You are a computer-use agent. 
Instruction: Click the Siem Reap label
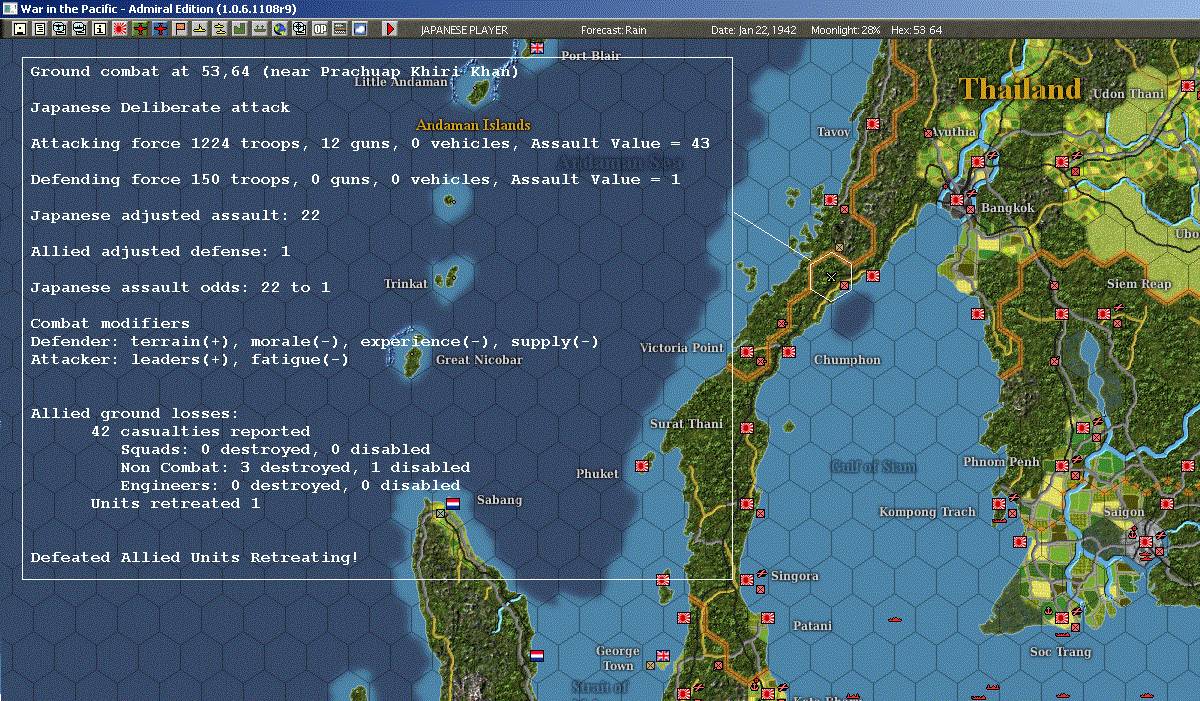click(1139, 284)
